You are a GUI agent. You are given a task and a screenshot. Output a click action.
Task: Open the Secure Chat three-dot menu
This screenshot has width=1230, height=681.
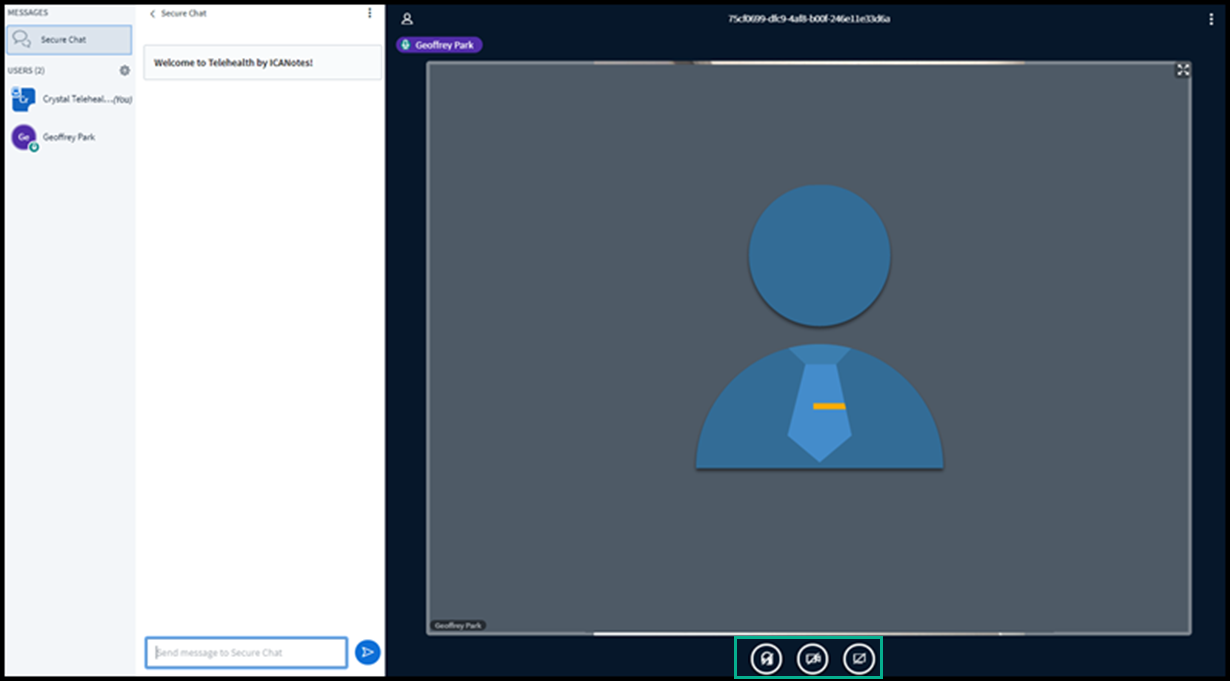370,14
